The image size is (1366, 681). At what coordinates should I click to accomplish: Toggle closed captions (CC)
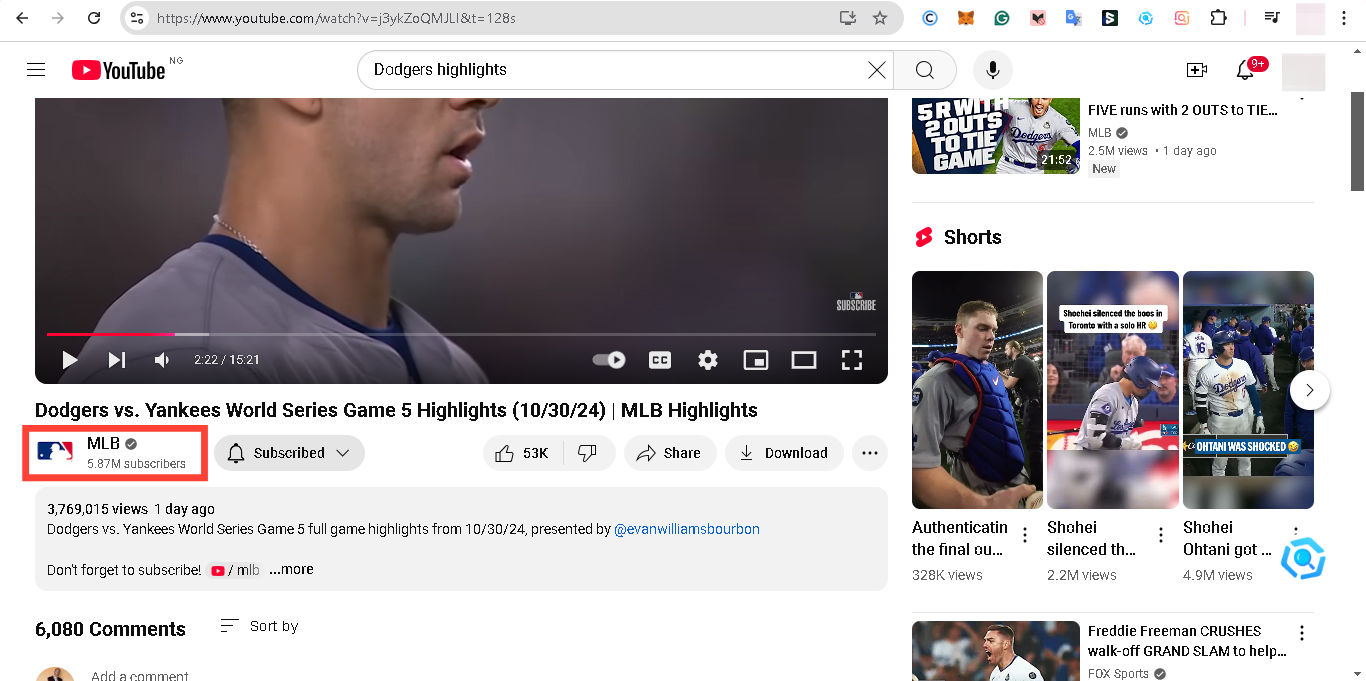(660, 360)
